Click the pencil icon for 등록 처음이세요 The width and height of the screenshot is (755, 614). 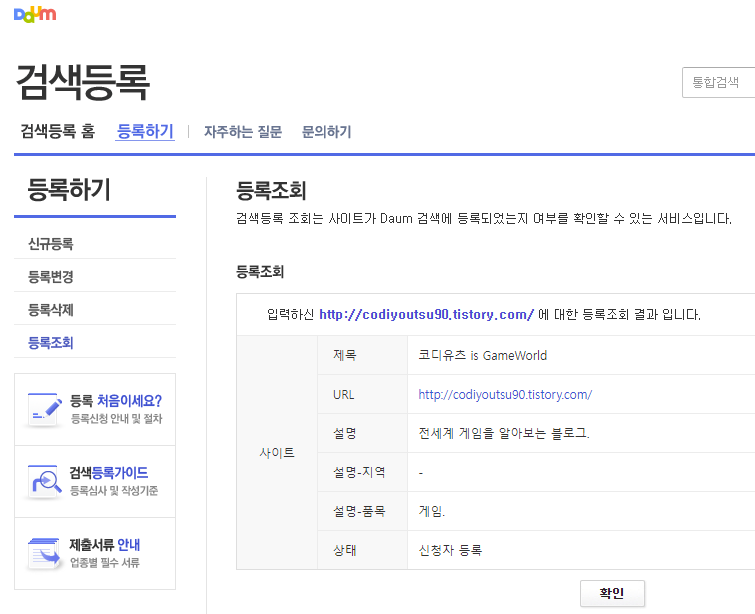pyautogui.click(x=45, y=410)
